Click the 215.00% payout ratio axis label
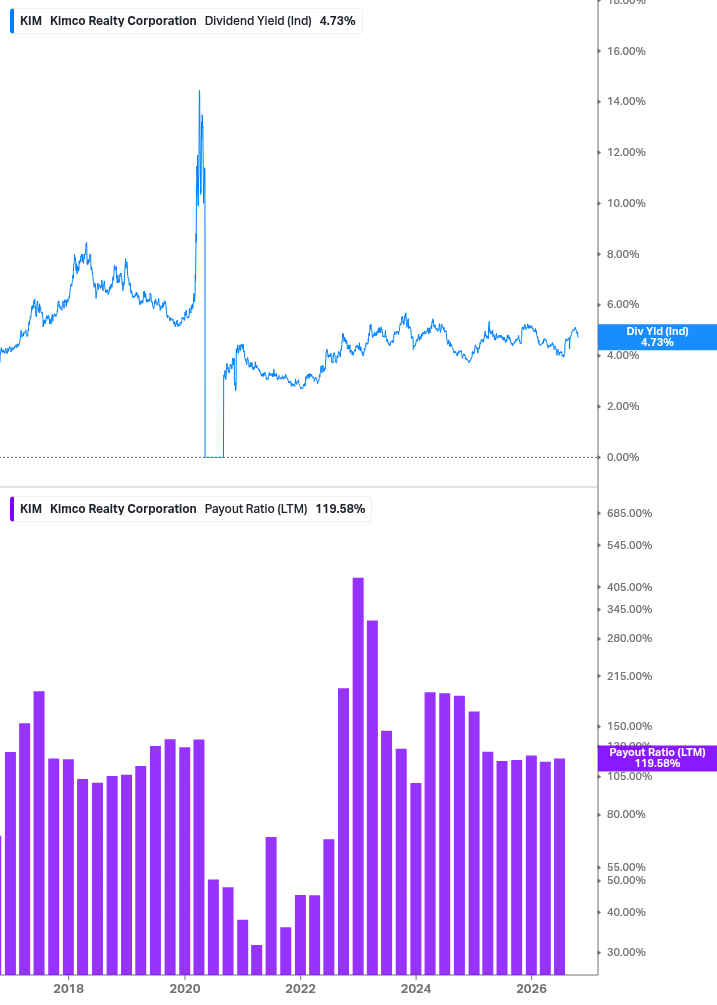The height and width of the screenshot is (1005, 717). [x=629, y=676]
